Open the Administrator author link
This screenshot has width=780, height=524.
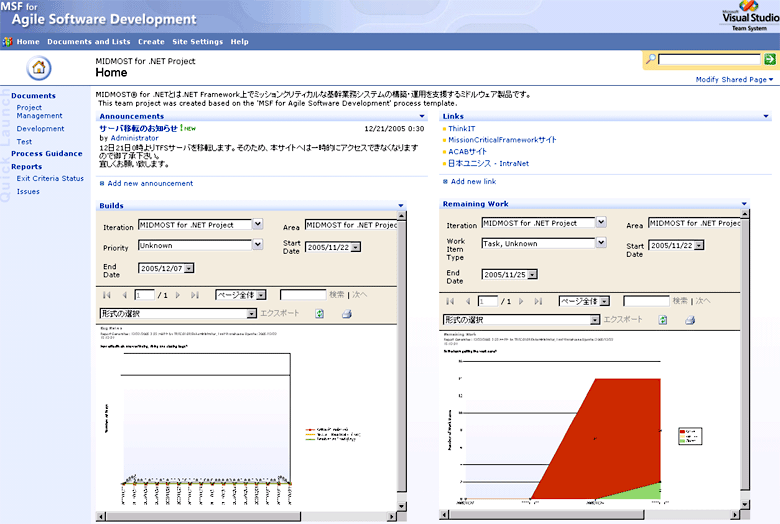tap(134, 138)
